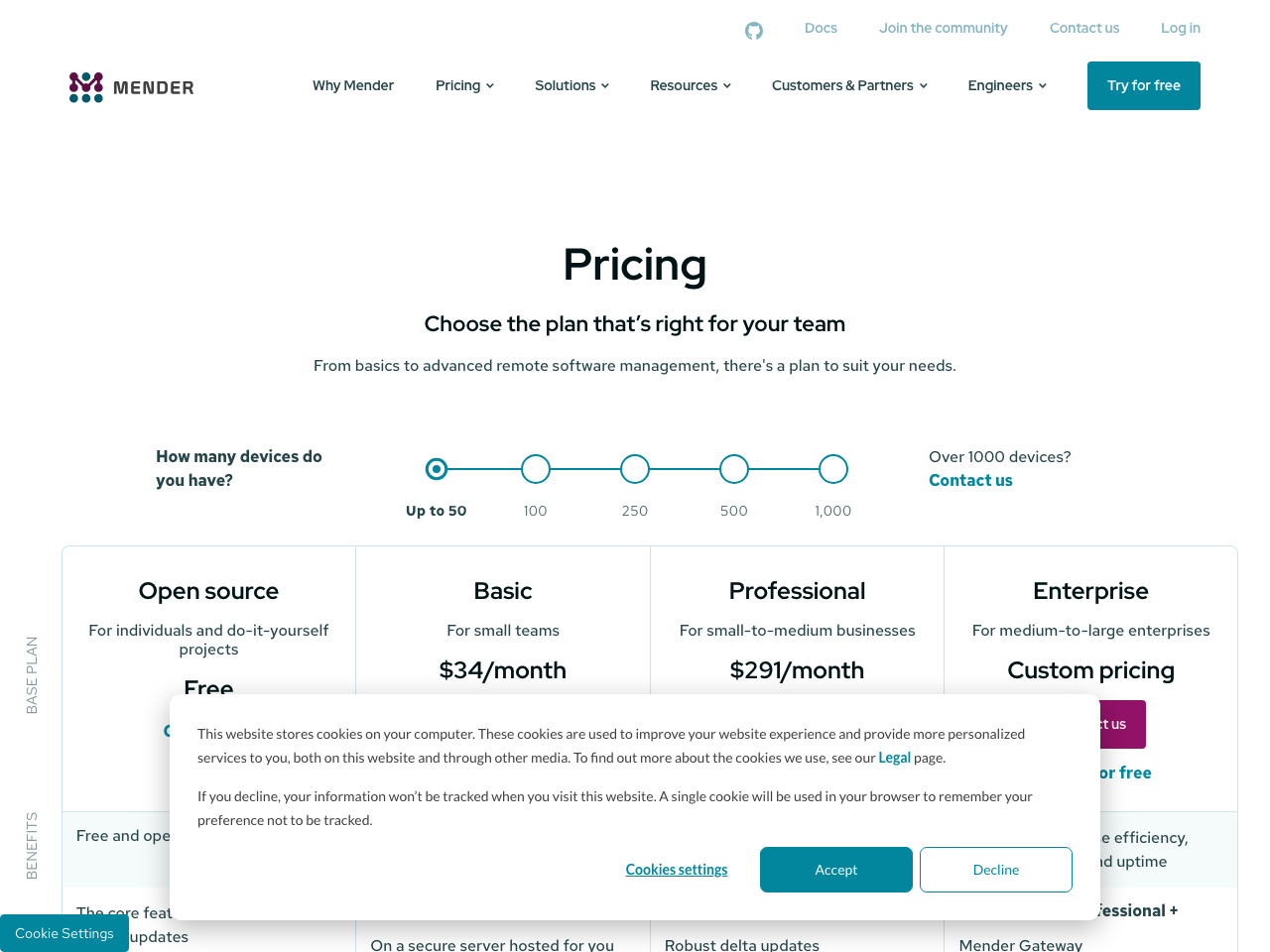Open Cookies settings link in banner
The height and width of the screenshot is (952, 1270).
[x=677, y=870]
